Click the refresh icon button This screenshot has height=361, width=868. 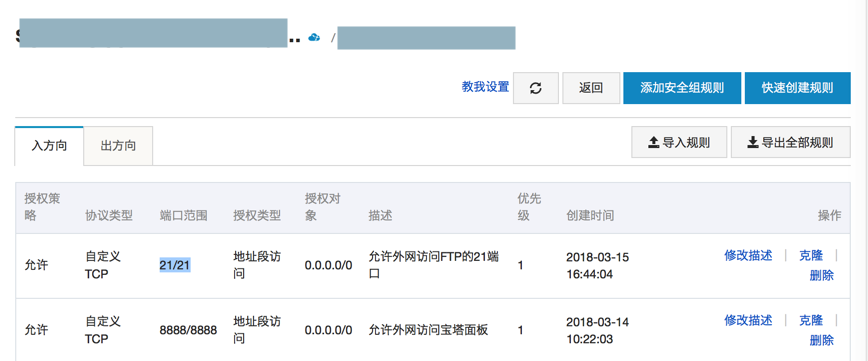(535, 88)
